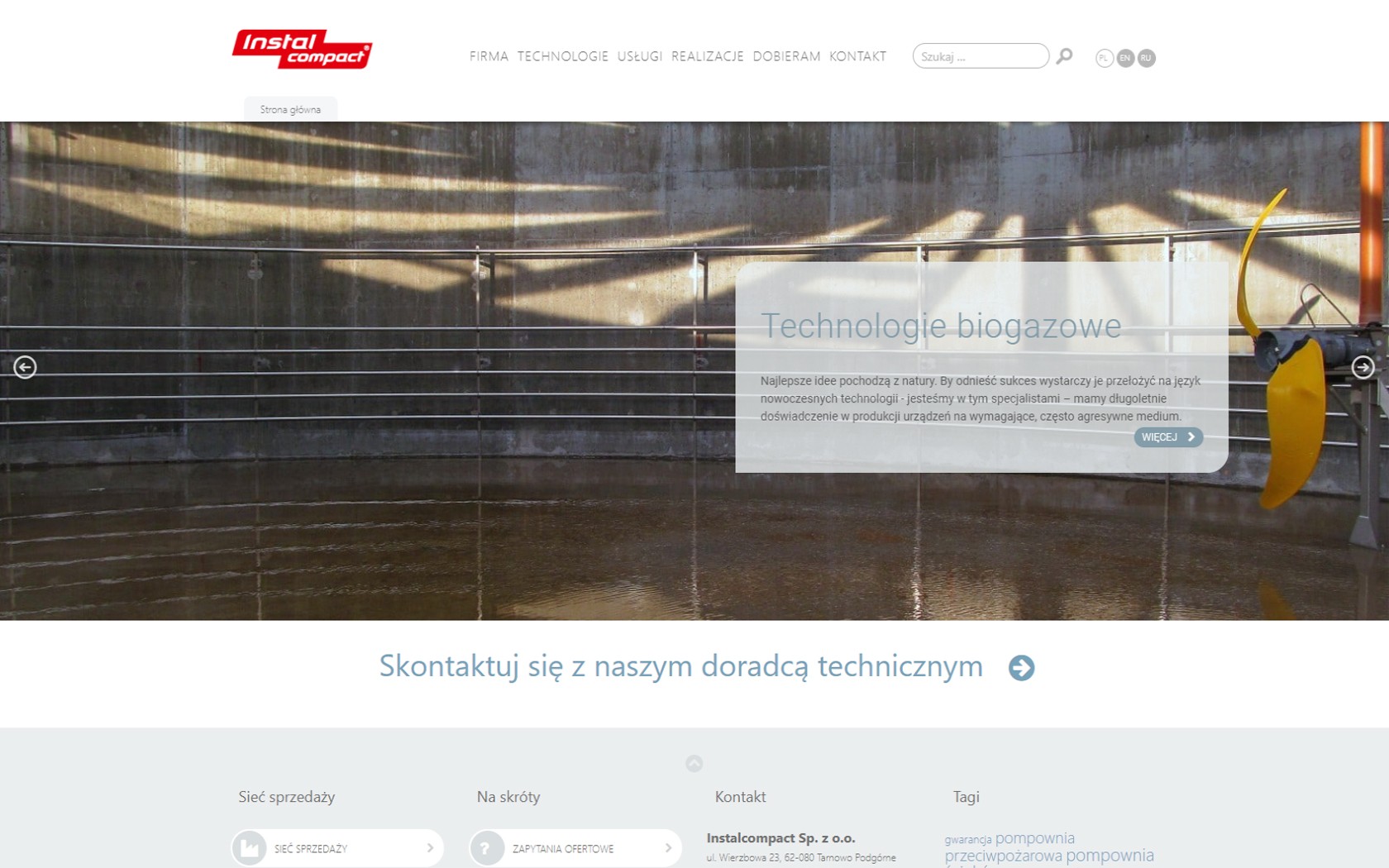Click the scroll-to-top arrow in footer

click(694, 764)
